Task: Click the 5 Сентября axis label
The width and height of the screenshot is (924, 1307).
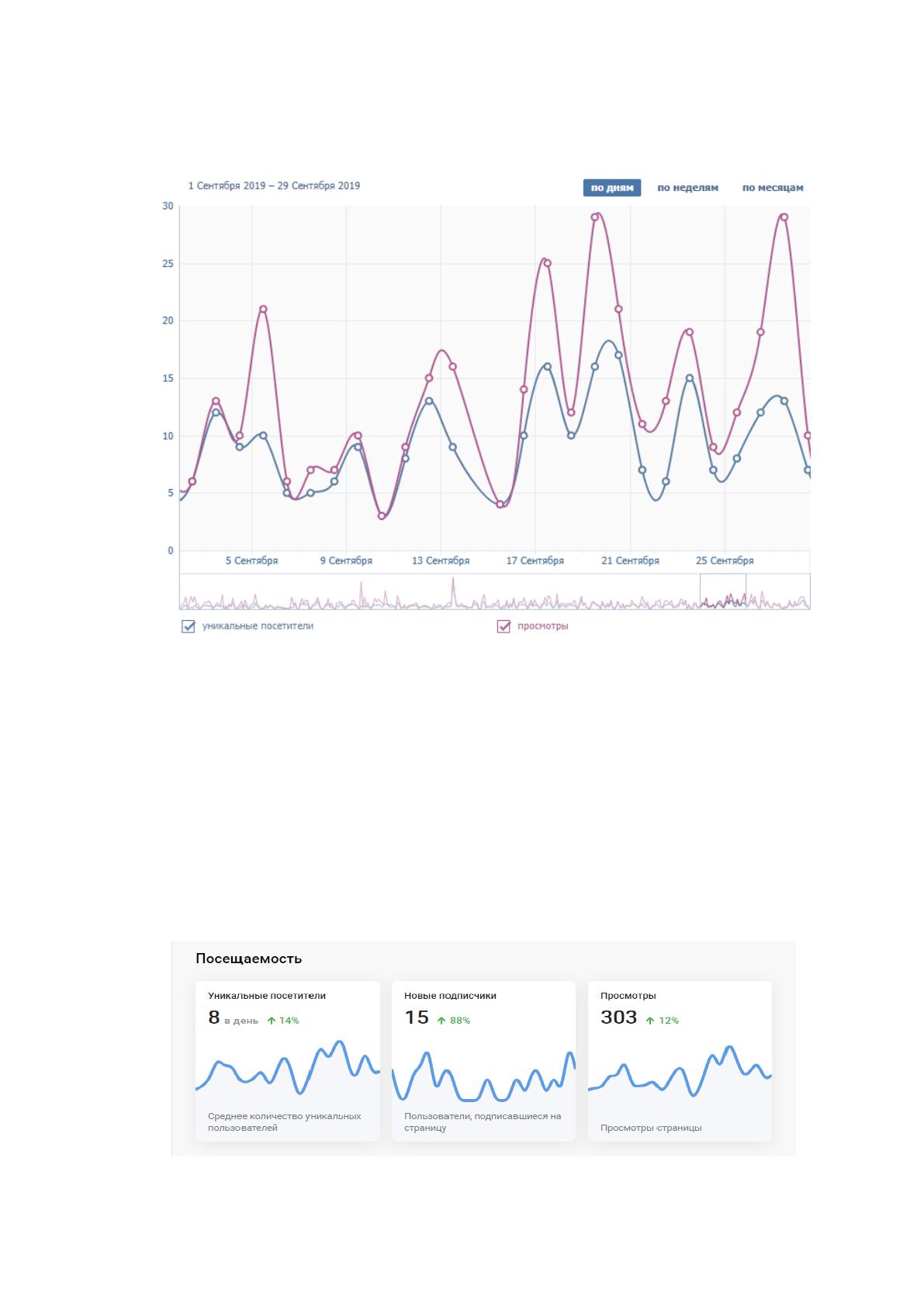Action: pyautogui.click(x=251, y=560)
